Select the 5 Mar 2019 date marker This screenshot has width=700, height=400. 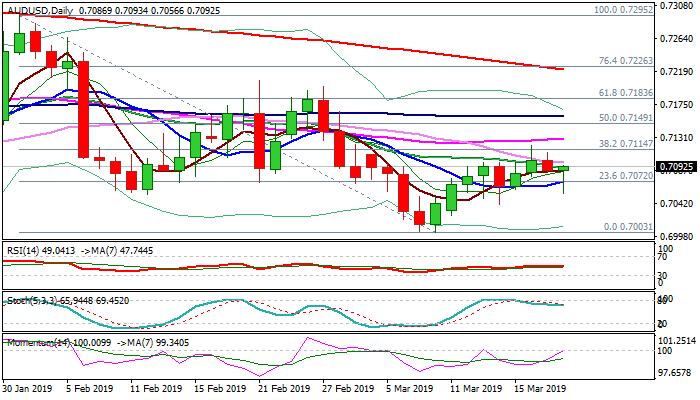pos(408,388)
